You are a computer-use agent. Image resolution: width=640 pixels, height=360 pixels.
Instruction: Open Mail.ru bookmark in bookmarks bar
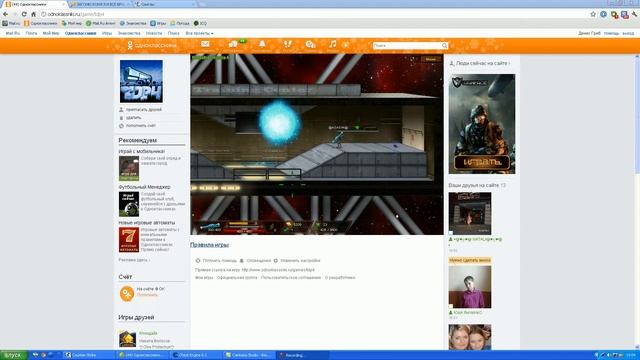11,24
